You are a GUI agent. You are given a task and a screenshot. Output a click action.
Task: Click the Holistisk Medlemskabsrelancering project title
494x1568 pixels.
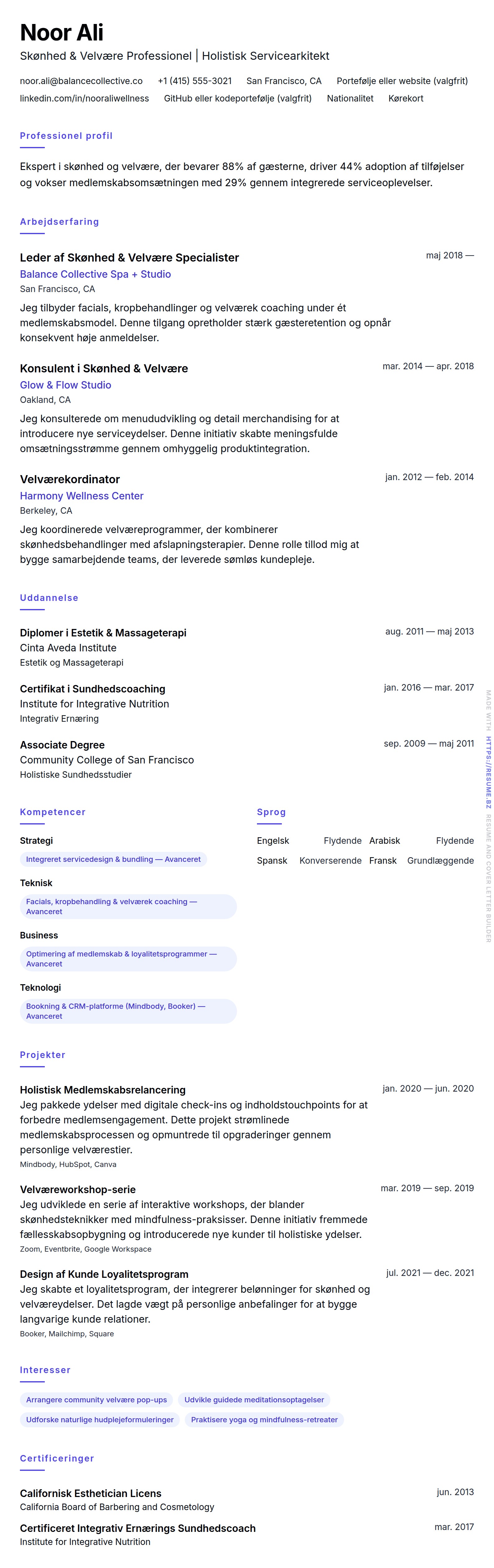[102, 1090]
